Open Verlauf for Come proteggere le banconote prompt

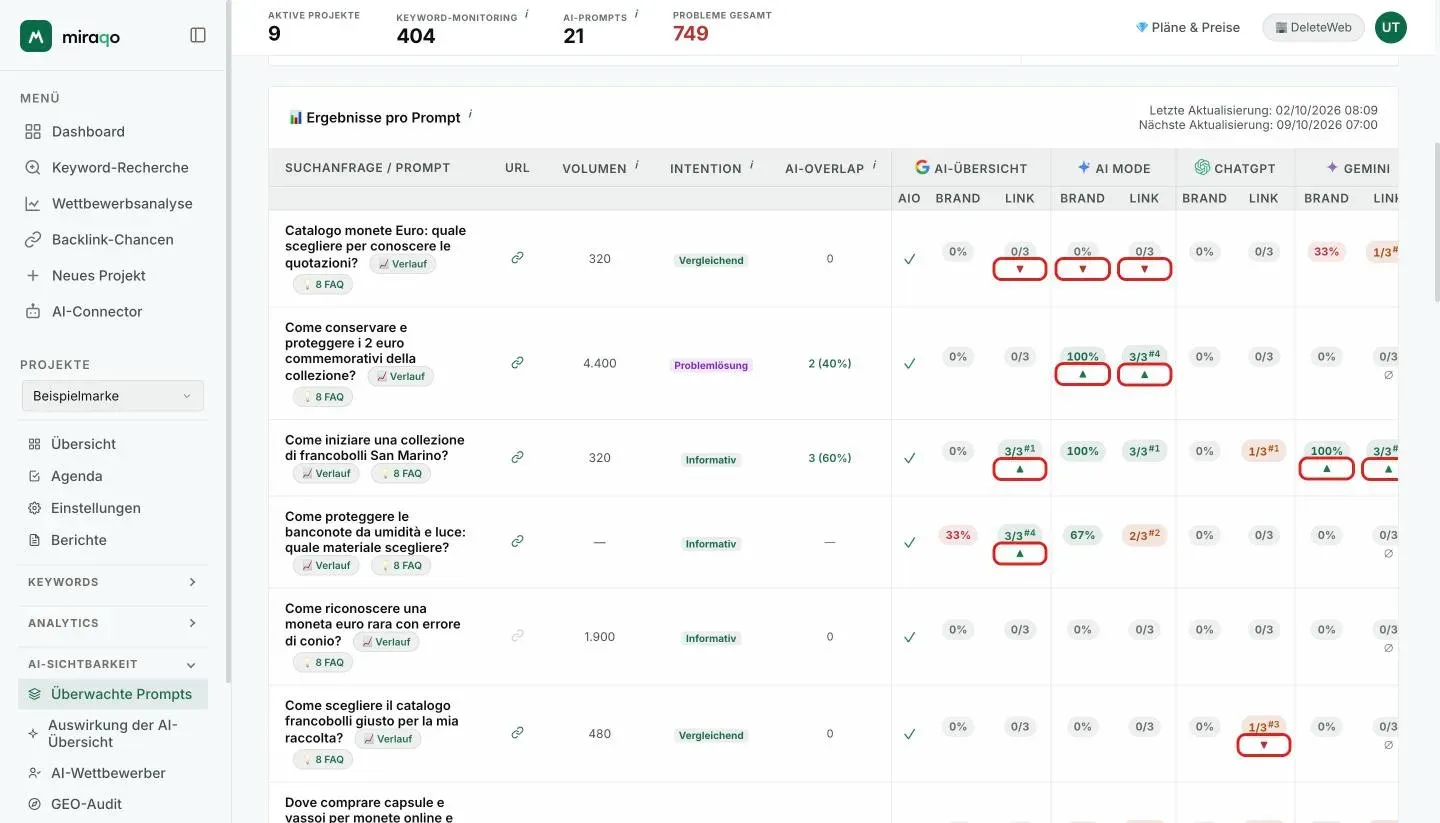tap(326, 565)
